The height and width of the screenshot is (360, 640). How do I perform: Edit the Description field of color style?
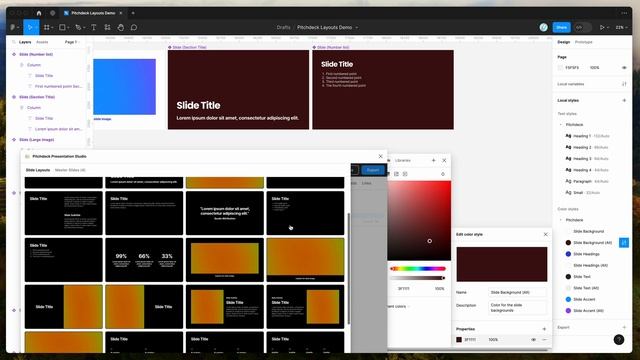click(x=517, y=308)
